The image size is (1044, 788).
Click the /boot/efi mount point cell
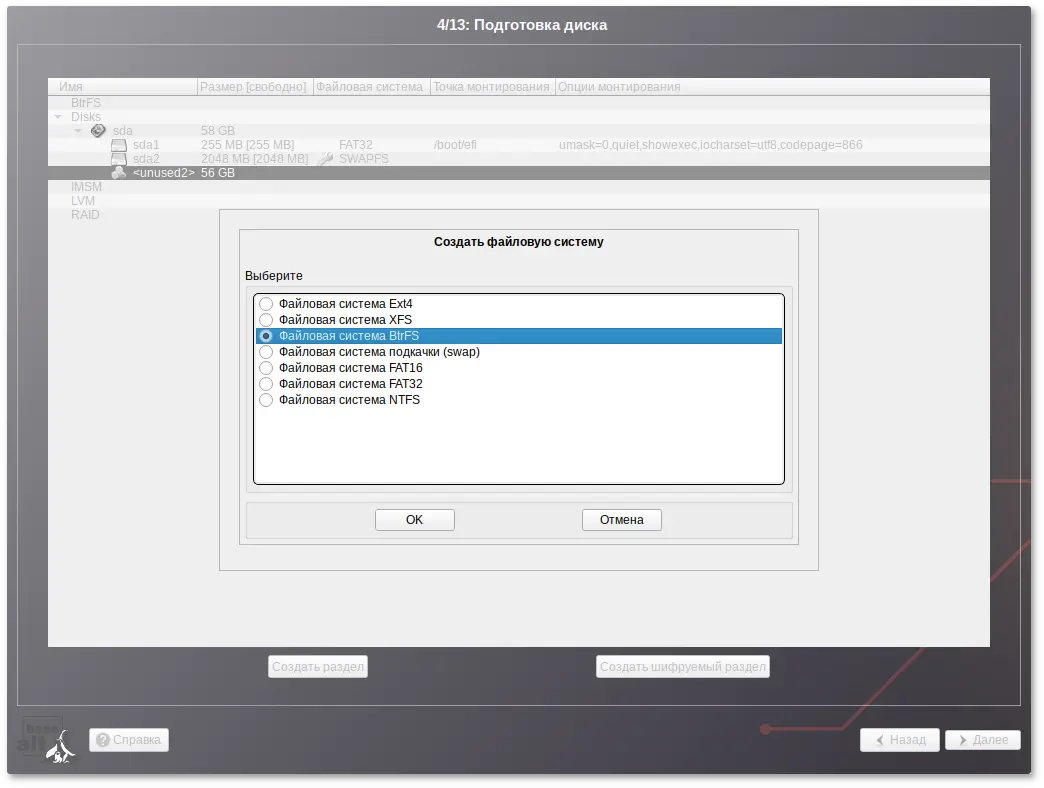pyautogui.click(x=455, y=145)
